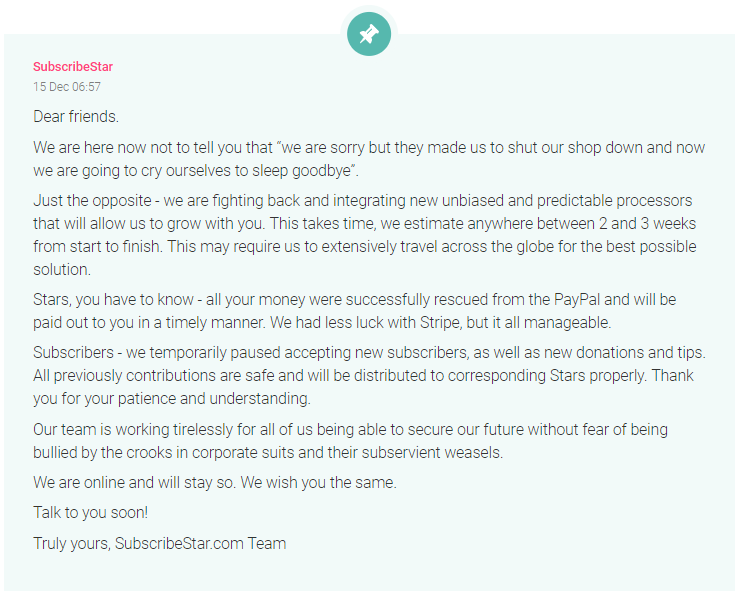752x596 pixels.
Task: Click the paragraph starting "We are here now"
Action: [369, 159]
